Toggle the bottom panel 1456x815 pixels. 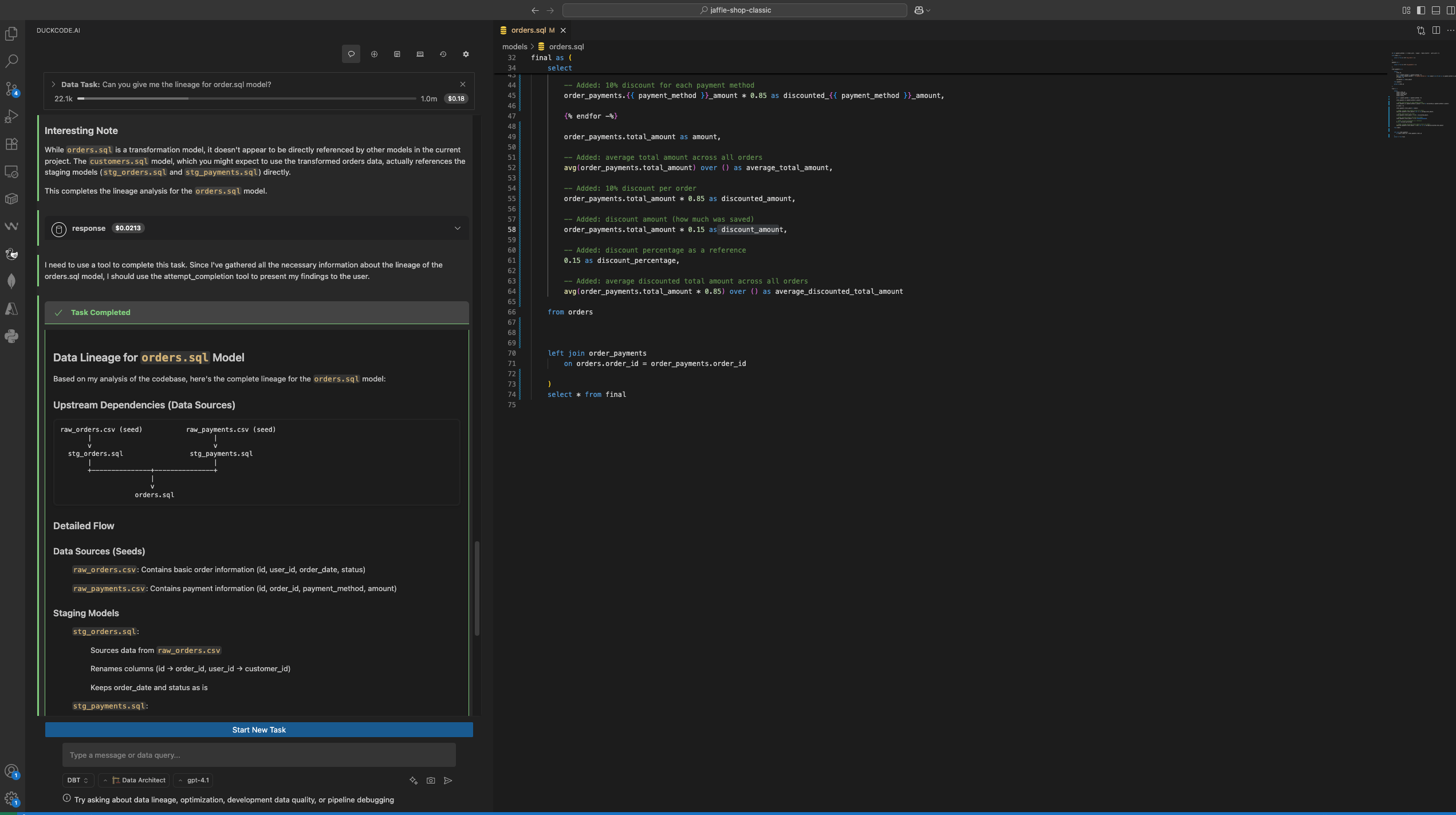coord(1436,10)
